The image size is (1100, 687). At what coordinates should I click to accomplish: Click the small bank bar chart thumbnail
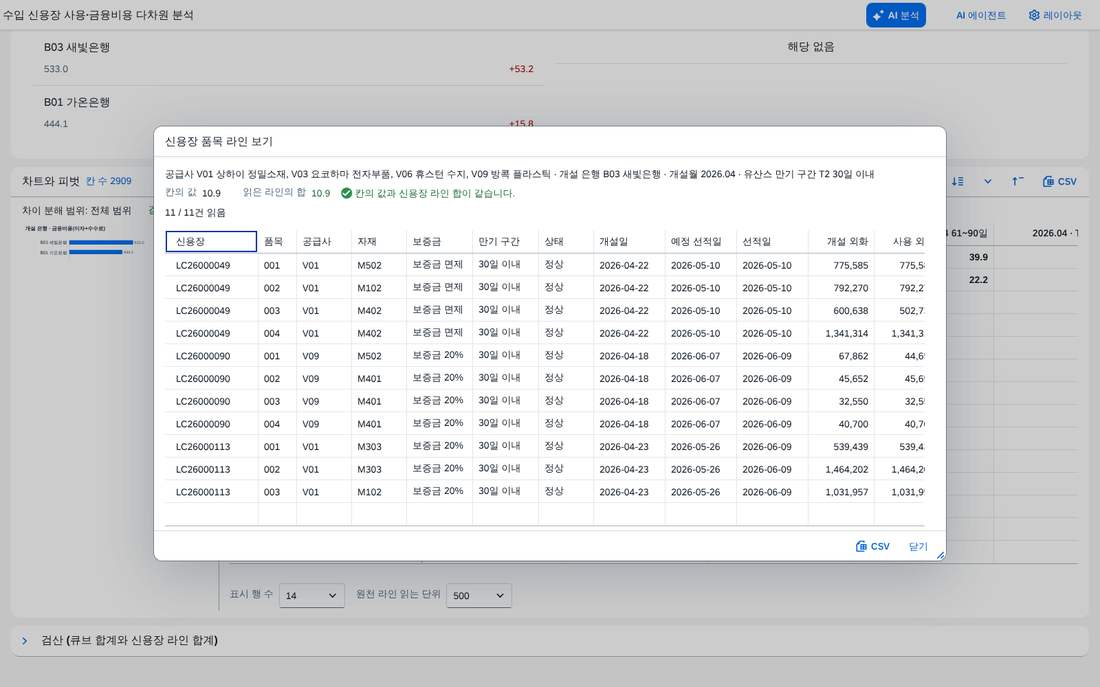click(83, 241)
